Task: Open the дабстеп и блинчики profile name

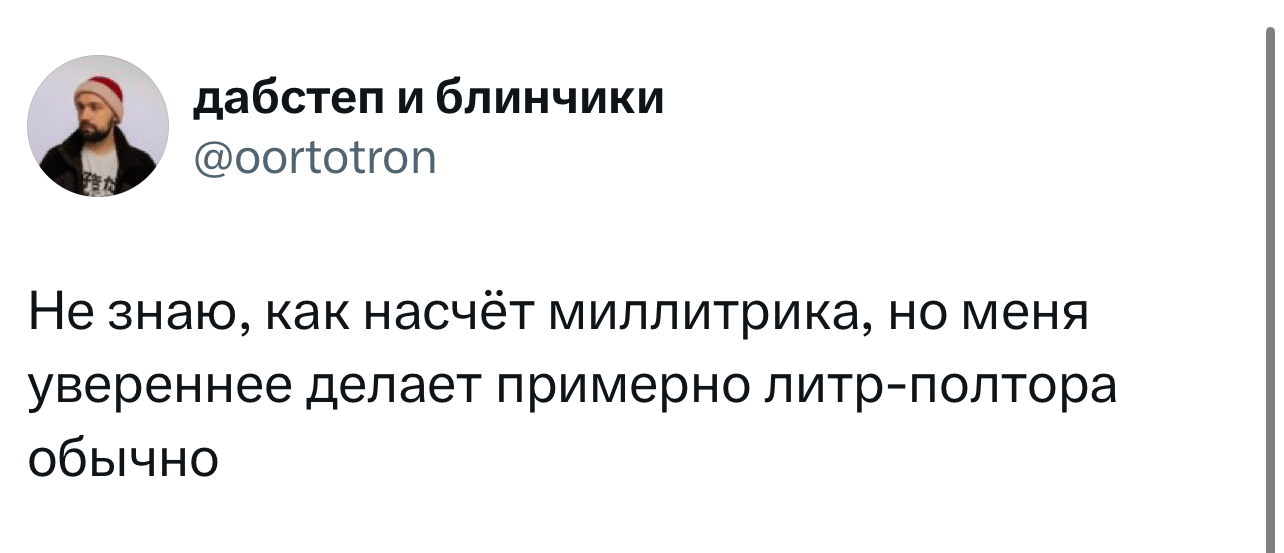Action: pos(427,100)
